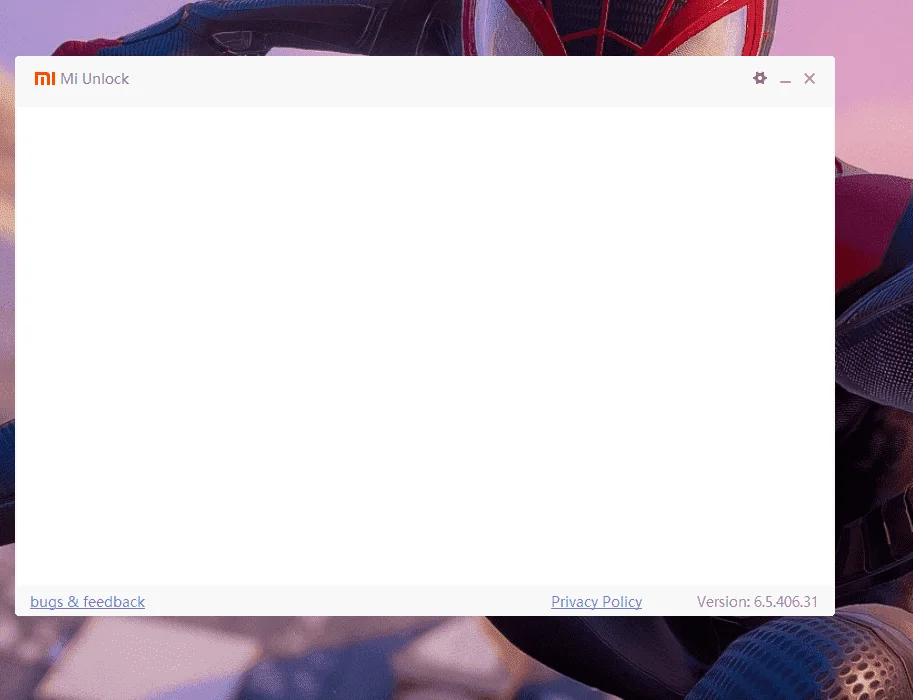This screenshot has height=700, width=913.
Task: Open the settings gear in Mi Unlock
Action: 759,78
